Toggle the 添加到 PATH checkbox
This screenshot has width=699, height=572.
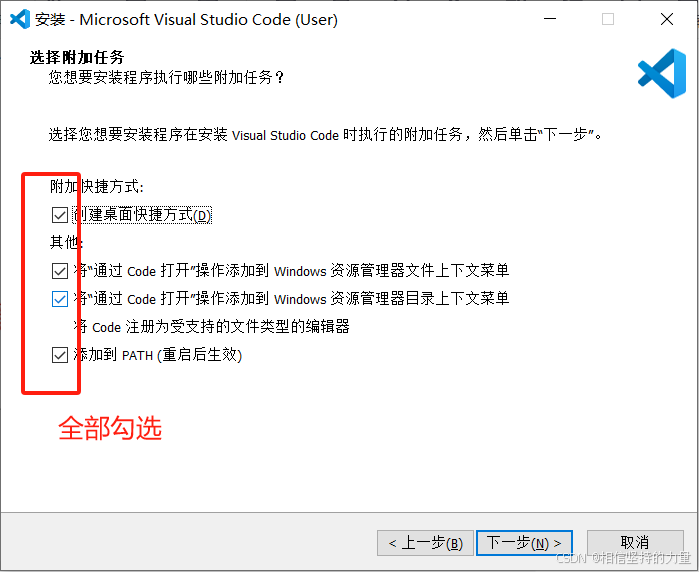(x=60, y=355)
